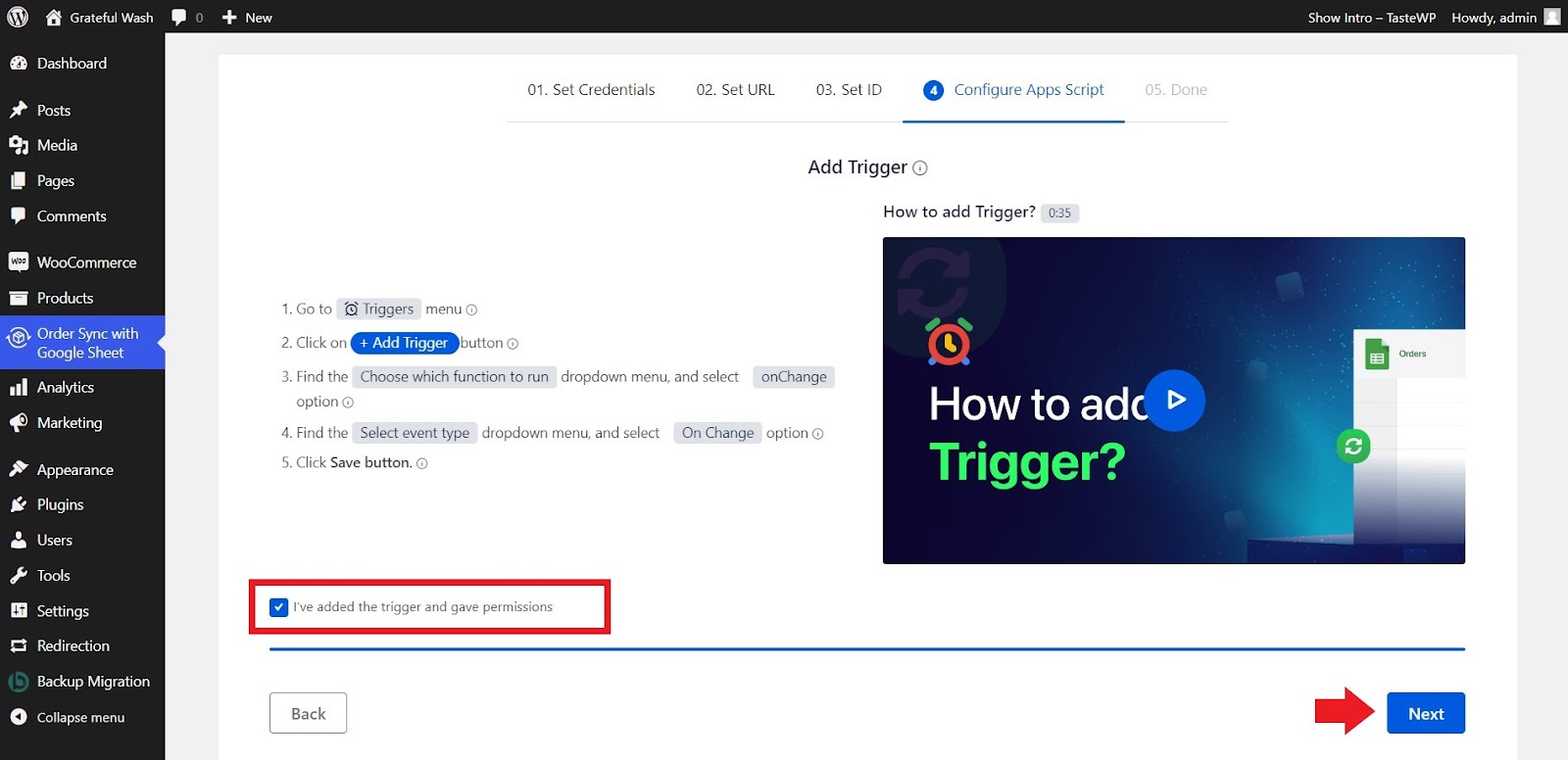The image size is (1568, 760).
Task: Open Order Sync with Google Sheet menu
Action: [82, 343]
